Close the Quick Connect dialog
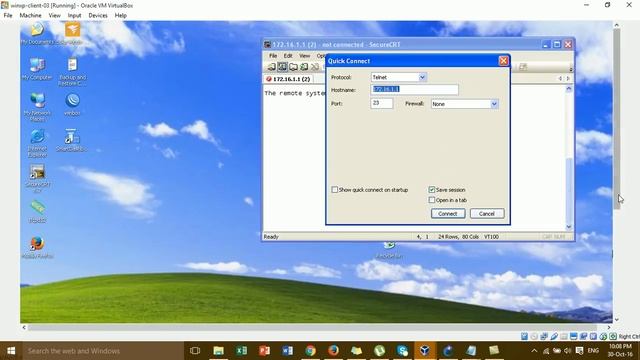 pos(504,61)
